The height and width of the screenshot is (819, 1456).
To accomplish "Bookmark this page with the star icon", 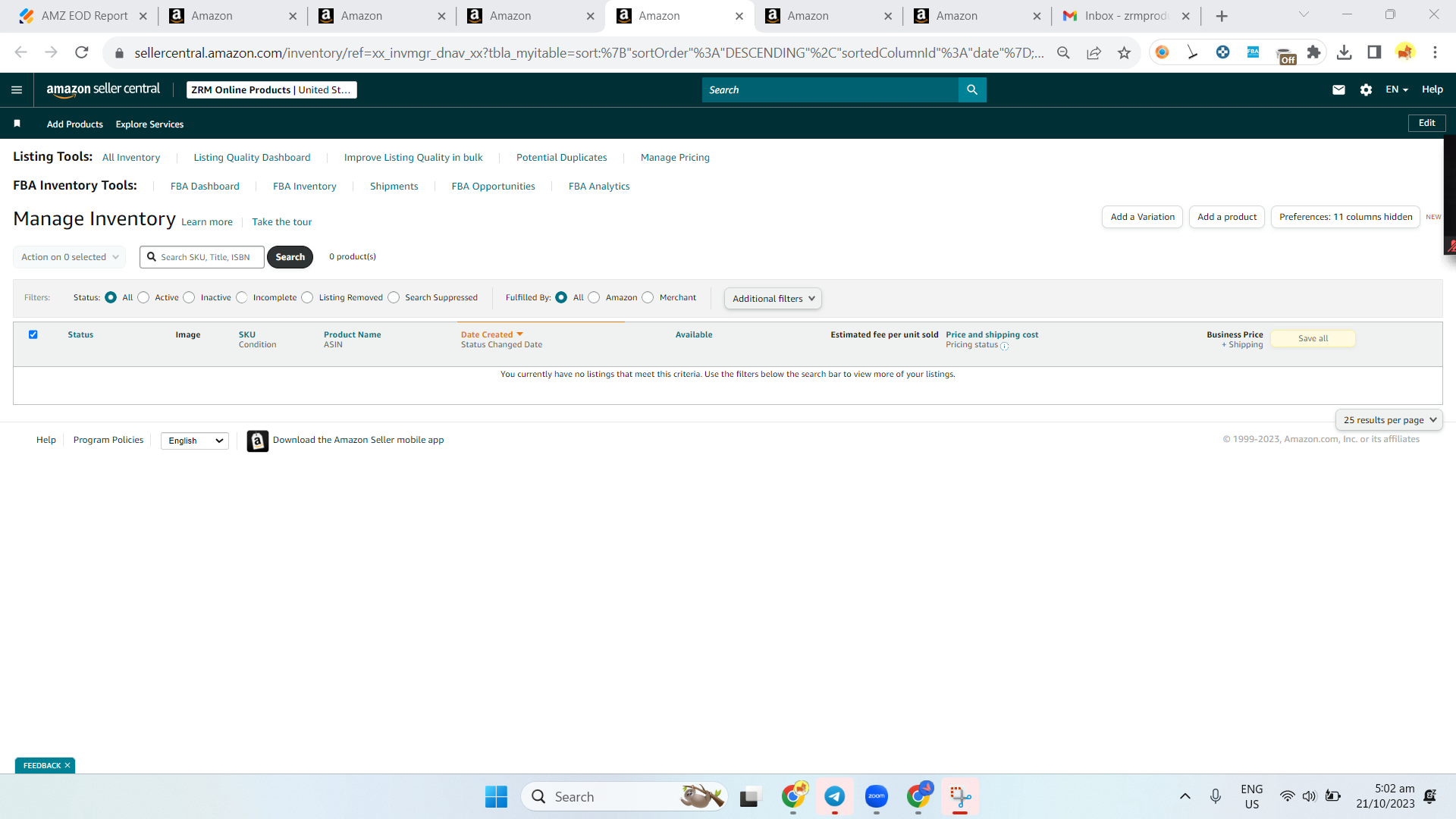I will pyautogui.click(x=1124, y=52).
